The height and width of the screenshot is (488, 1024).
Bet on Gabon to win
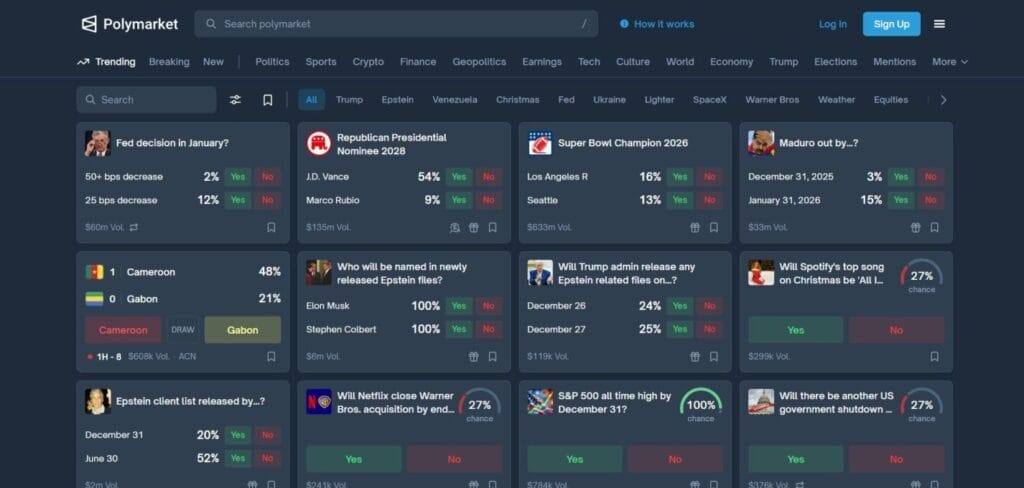point(243,330)
